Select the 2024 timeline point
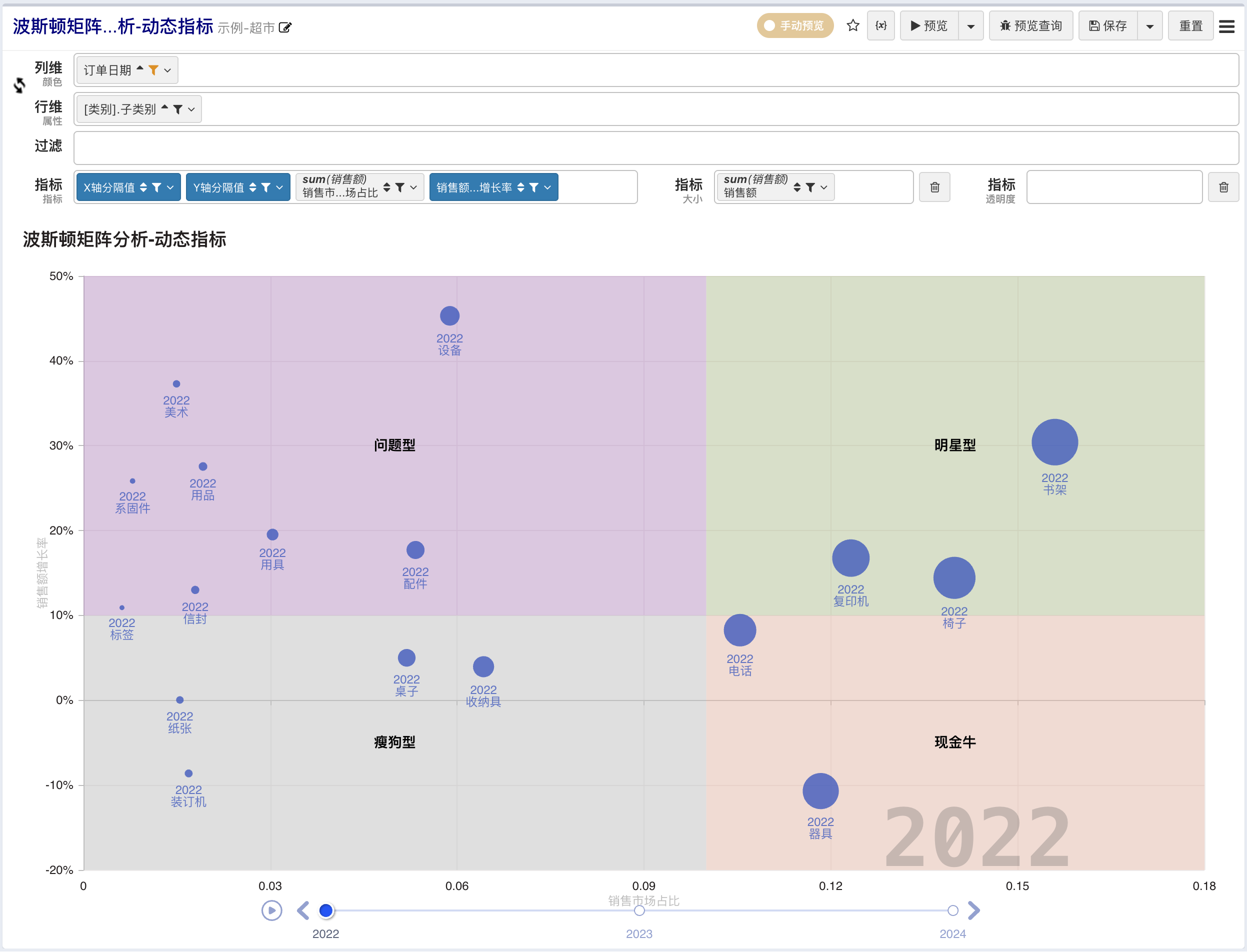1247x952 pixels. tap(952, 910)
